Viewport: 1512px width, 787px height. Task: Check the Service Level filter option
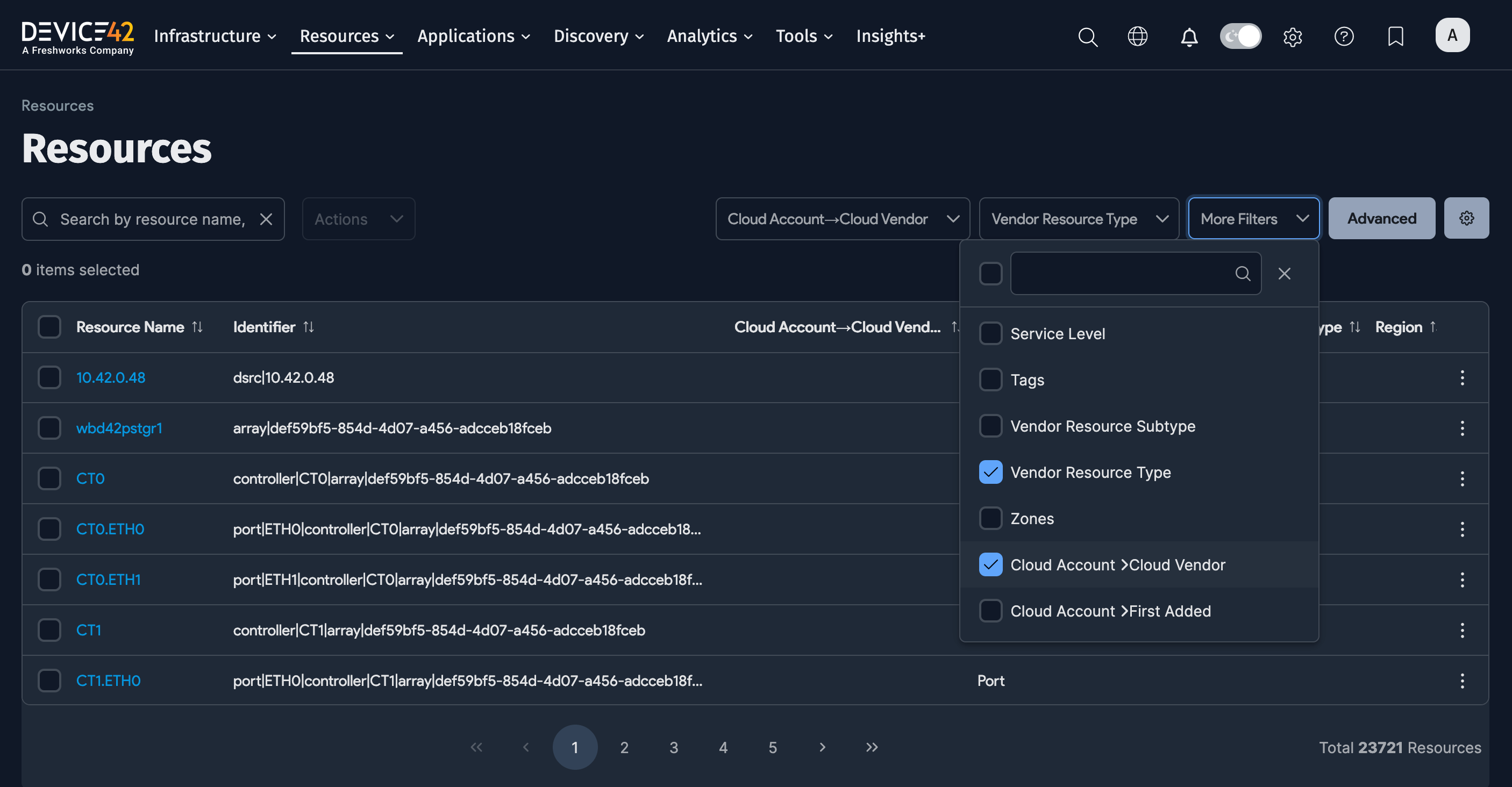pos(991,333)
